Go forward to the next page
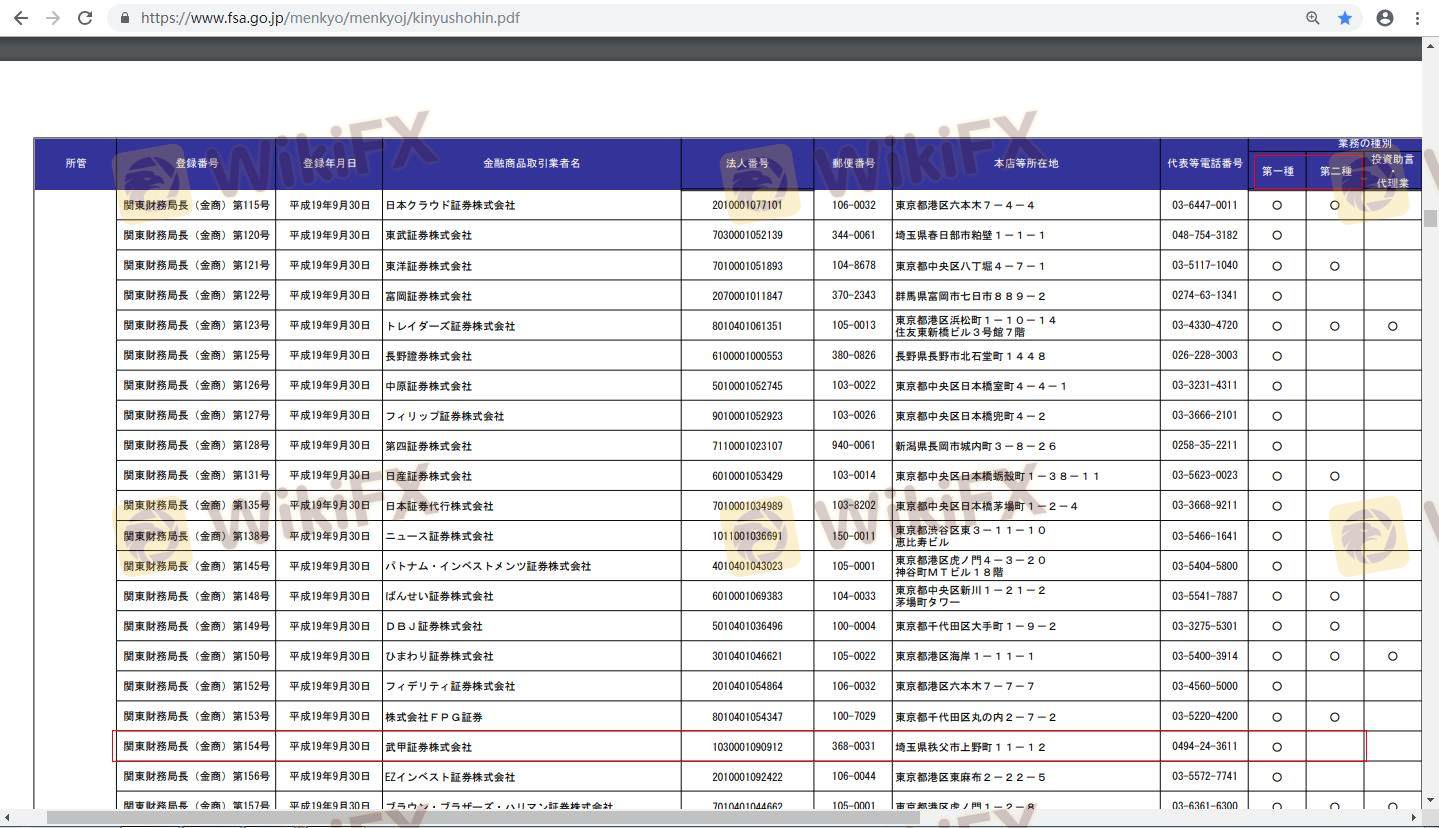The width and height of the screenshot is (1439, 828). 53,18
